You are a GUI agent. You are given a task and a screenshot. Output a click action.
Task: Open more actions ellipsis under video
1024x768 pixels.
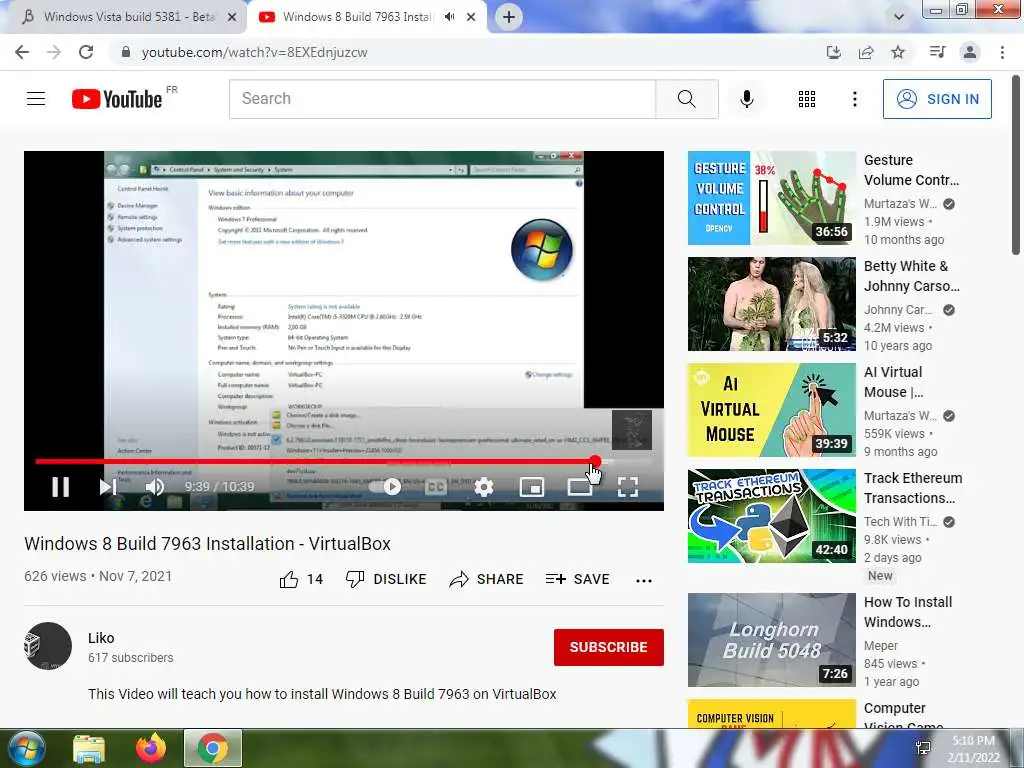tap(644, 580)
